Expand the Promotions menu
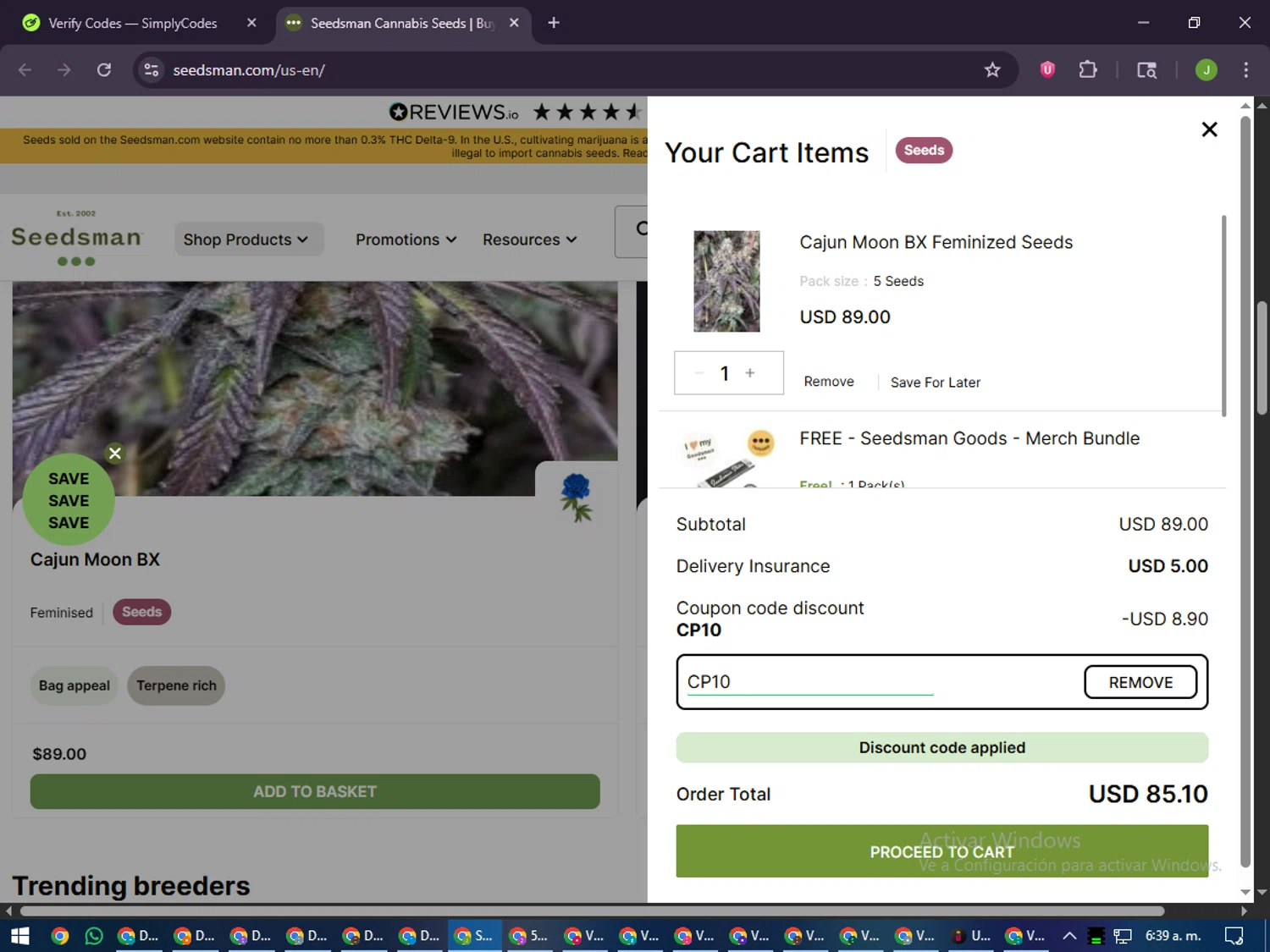Viewport: 1270px width, 952px height. pos(406,239)
